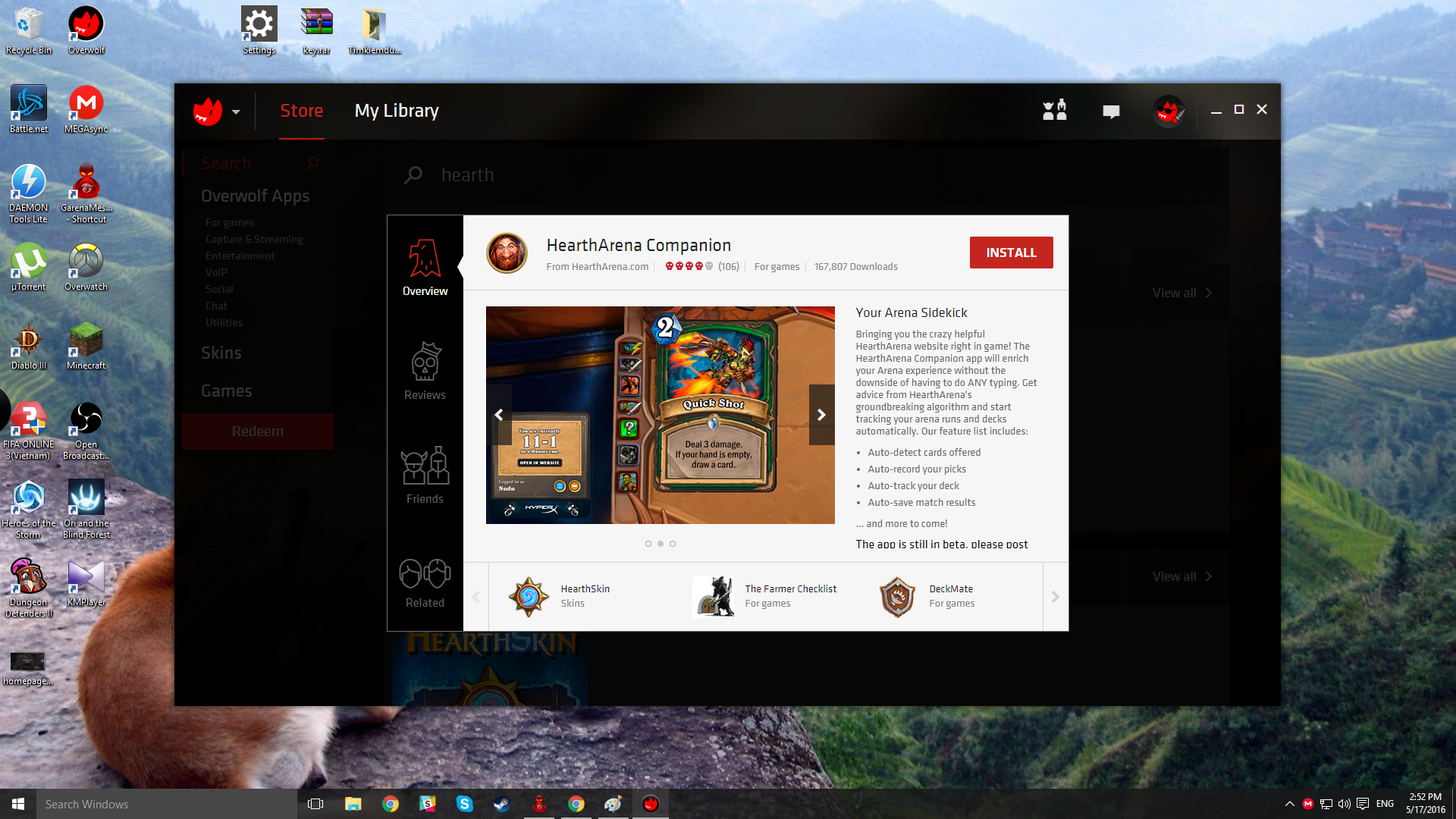Image resolution: width=1456 pixels, height=819 pixels.
Task: Select Chat category in sidebar
Action: 216,306
